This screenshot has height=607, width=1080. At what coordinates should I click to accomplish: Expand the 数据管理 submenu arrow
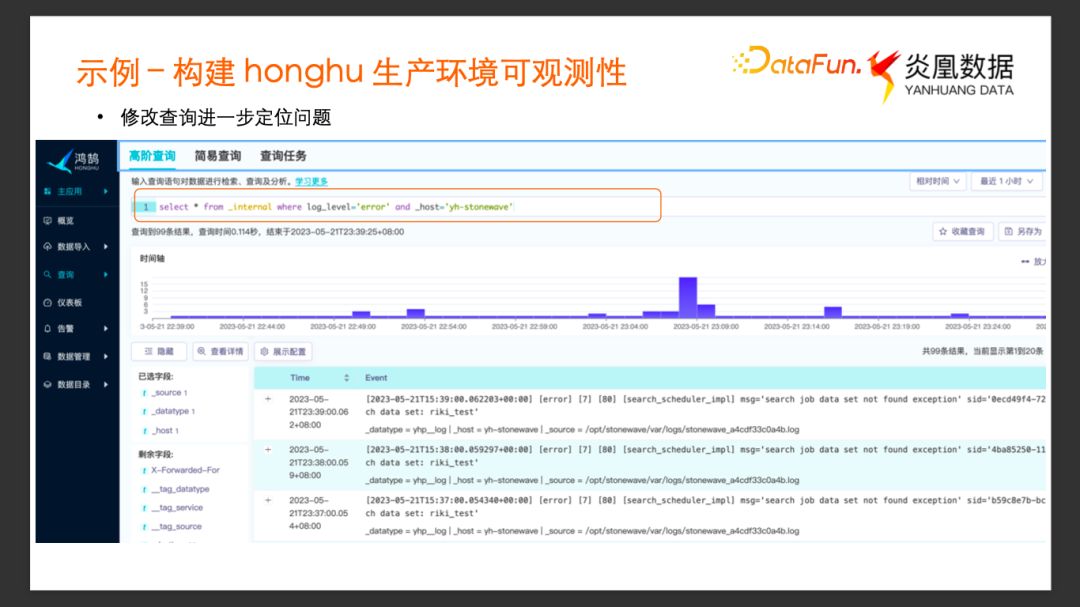click(106, 356)
